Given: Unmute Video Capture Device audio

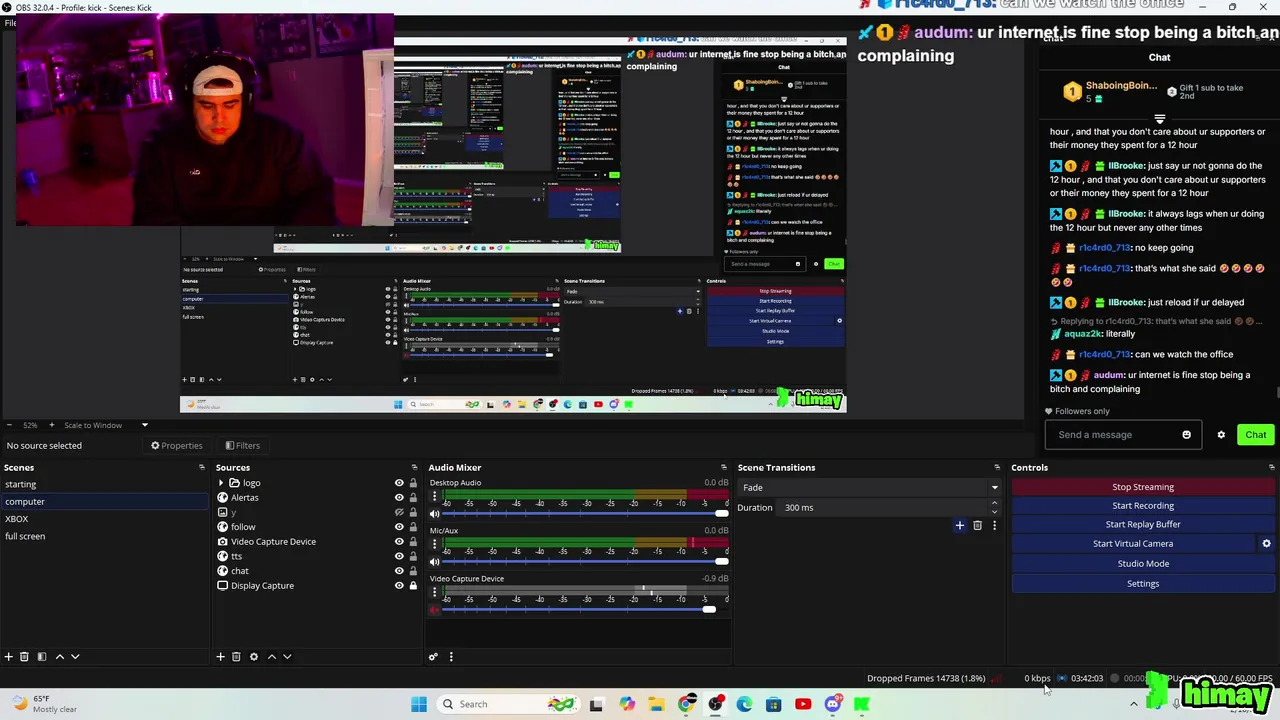Looking at the screenshot, I should point(434,609).
